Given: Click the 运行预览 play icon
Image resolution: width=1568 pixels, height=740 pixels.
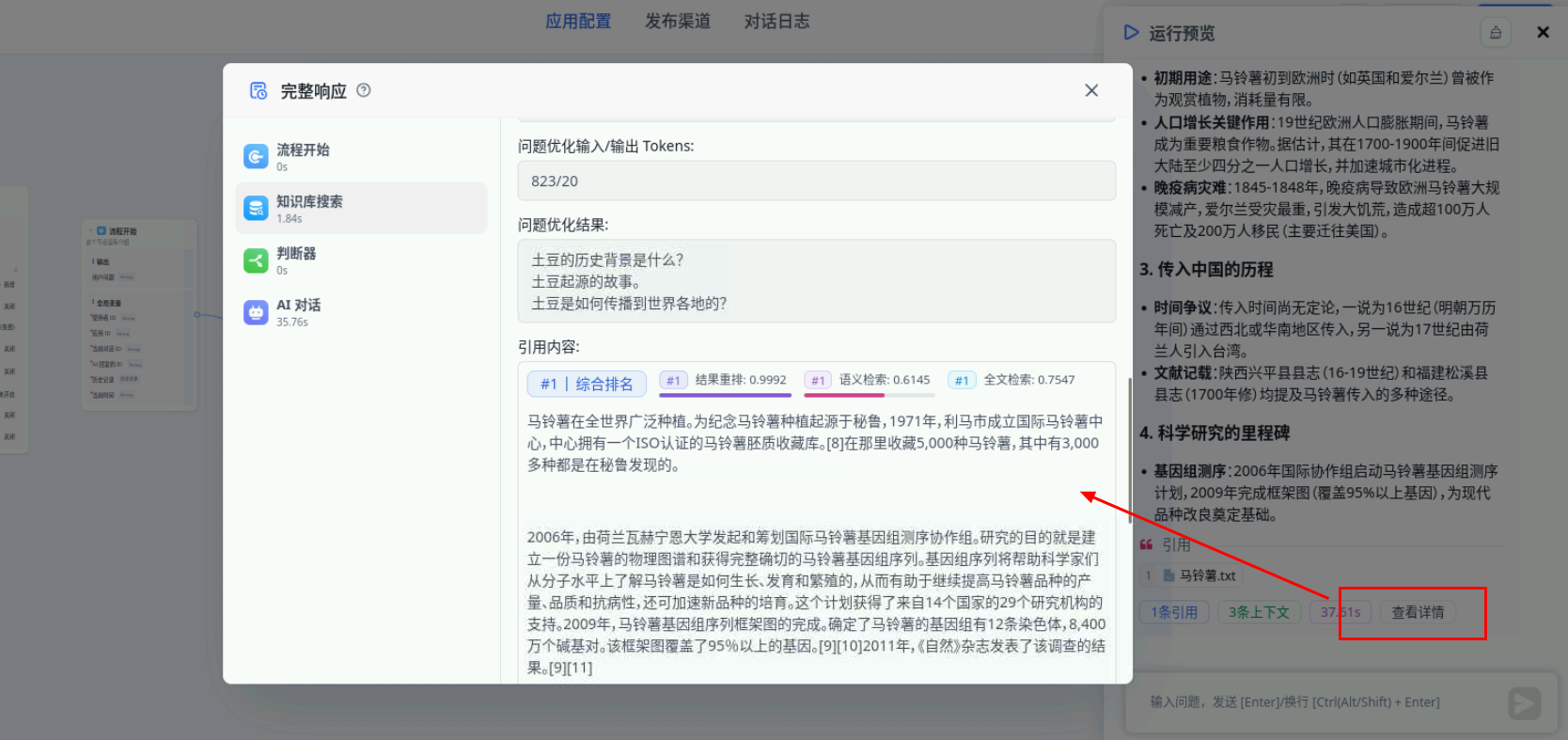Looking at the screenshot, I should tap(1131, 33).
